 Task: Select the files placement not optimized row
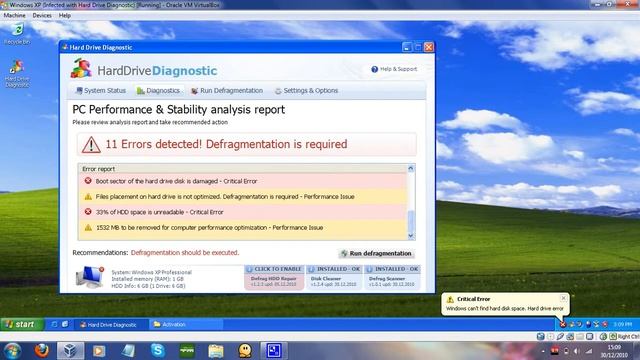(243, 196)
